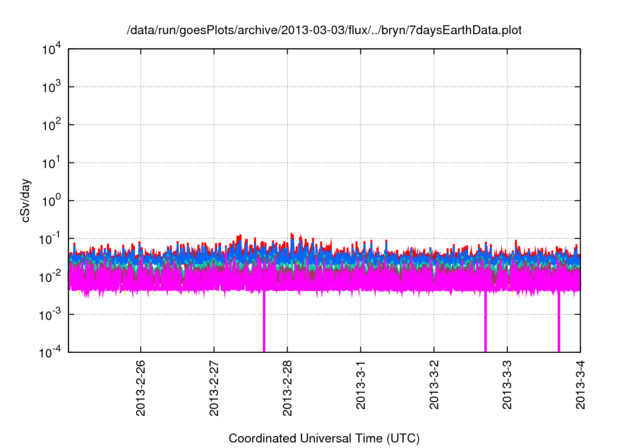Click the magenta dropout spike before 2013-2-28
Image resolution: width=640 pixels, height=448 pixels.
[x=264, y=322]
